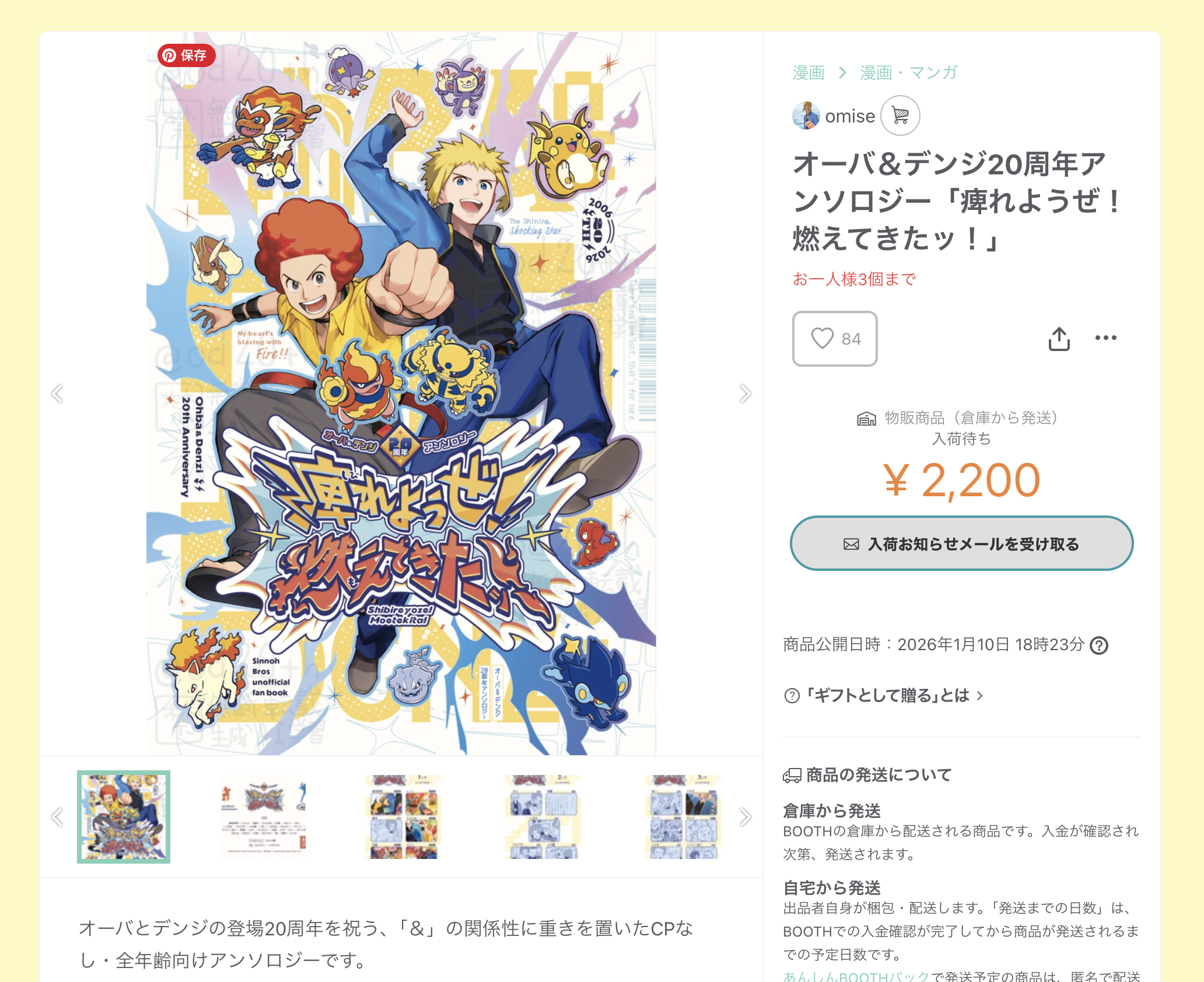
Task: Like the item with the heart button
Action: point(835,338)
